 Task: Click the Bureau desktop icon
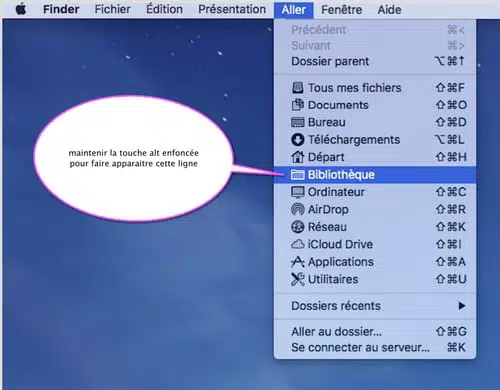297,122
